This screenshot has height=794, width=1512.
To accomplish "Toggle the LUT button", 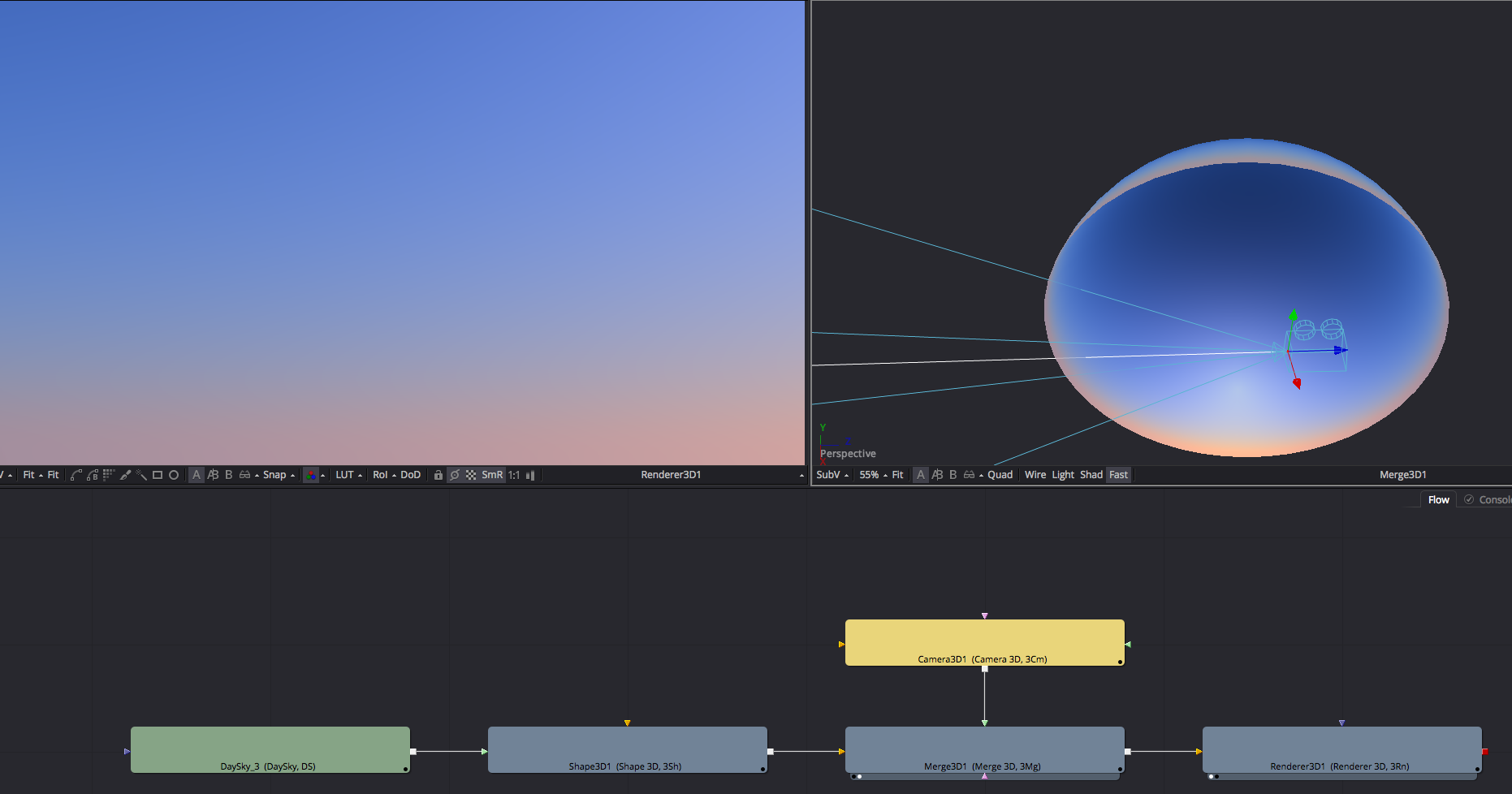I will (x=345, y=475).
